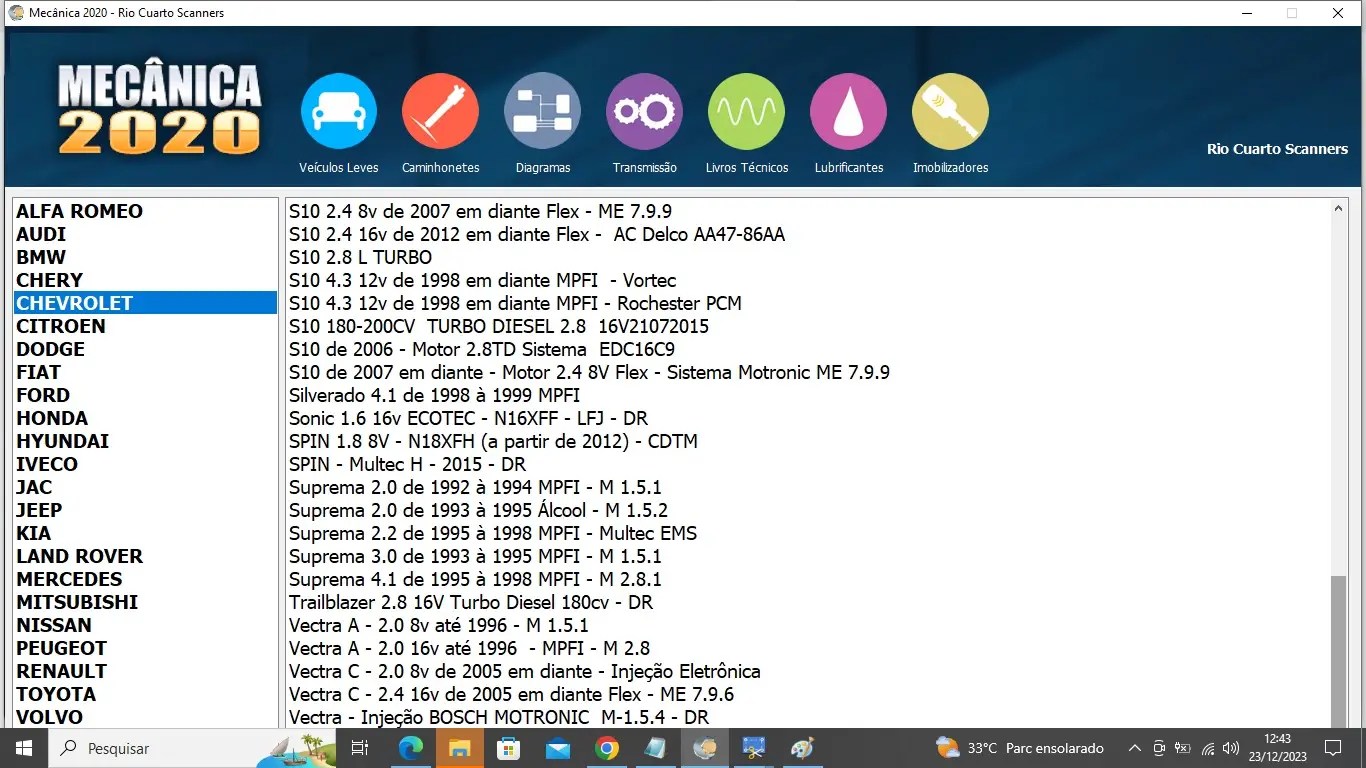Viewport: 1366px width, 768px height.
Task: Open the Transmissão gears icon
Action: [x=644, y=111]
